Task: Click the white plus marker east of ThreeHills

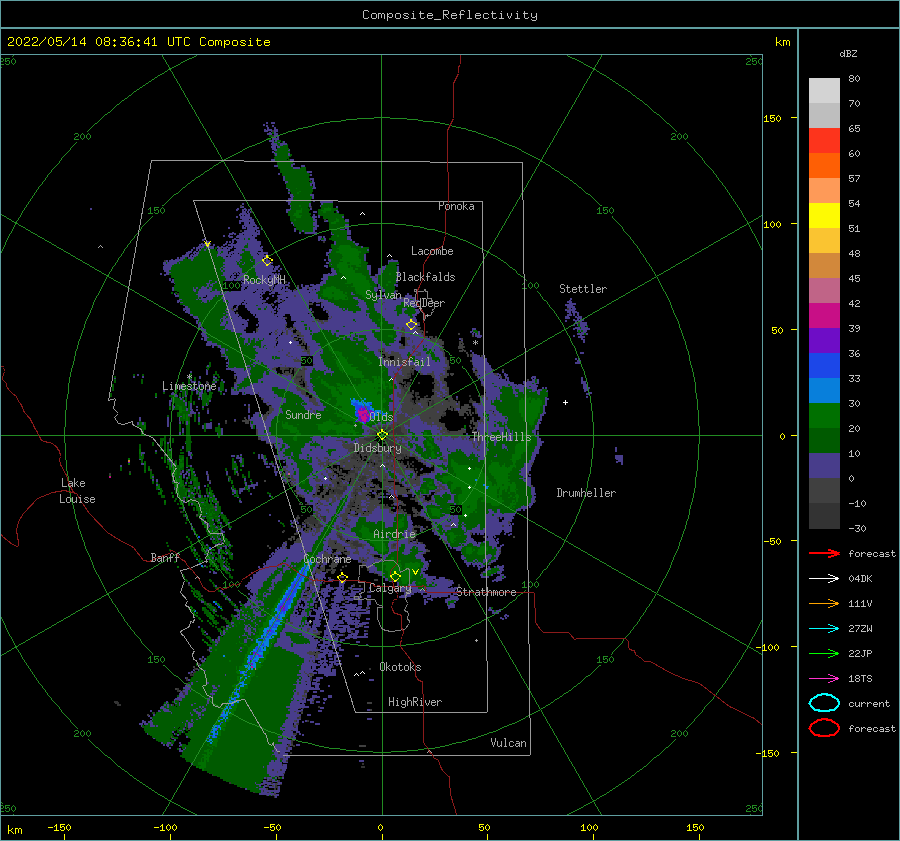Action: 565,402
